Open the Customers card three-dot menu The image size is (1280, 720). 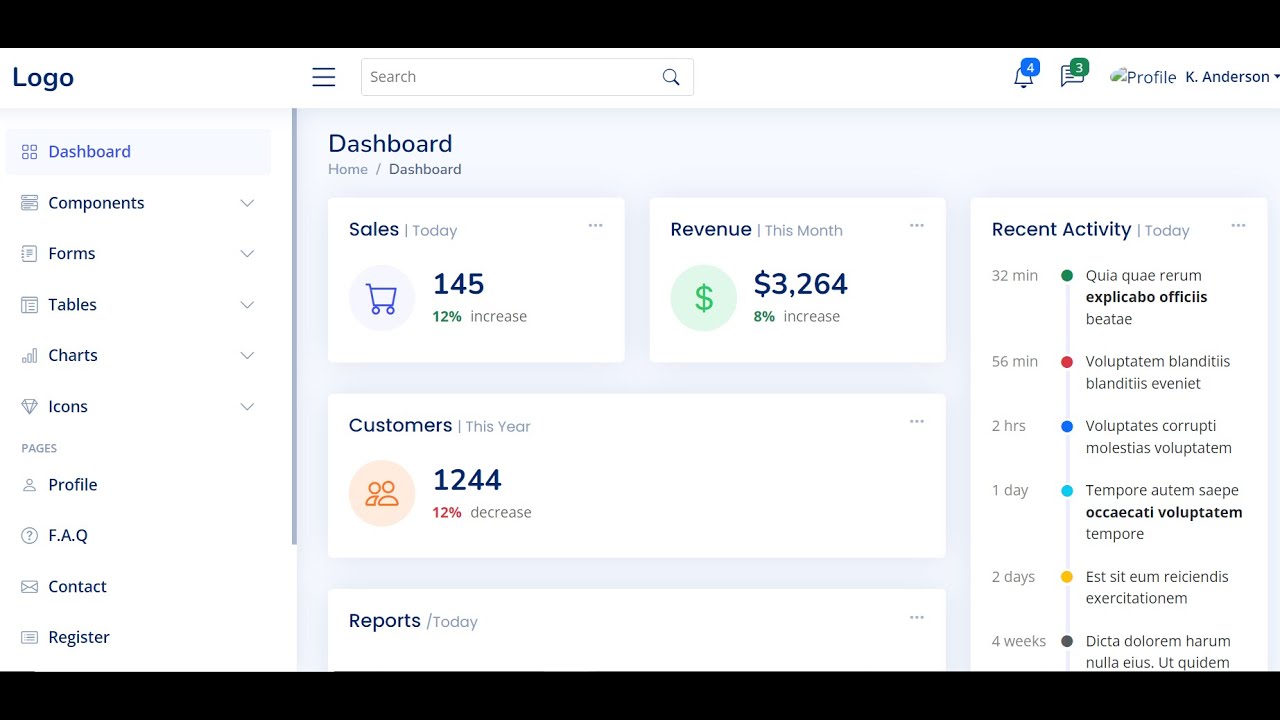[917, 421]
